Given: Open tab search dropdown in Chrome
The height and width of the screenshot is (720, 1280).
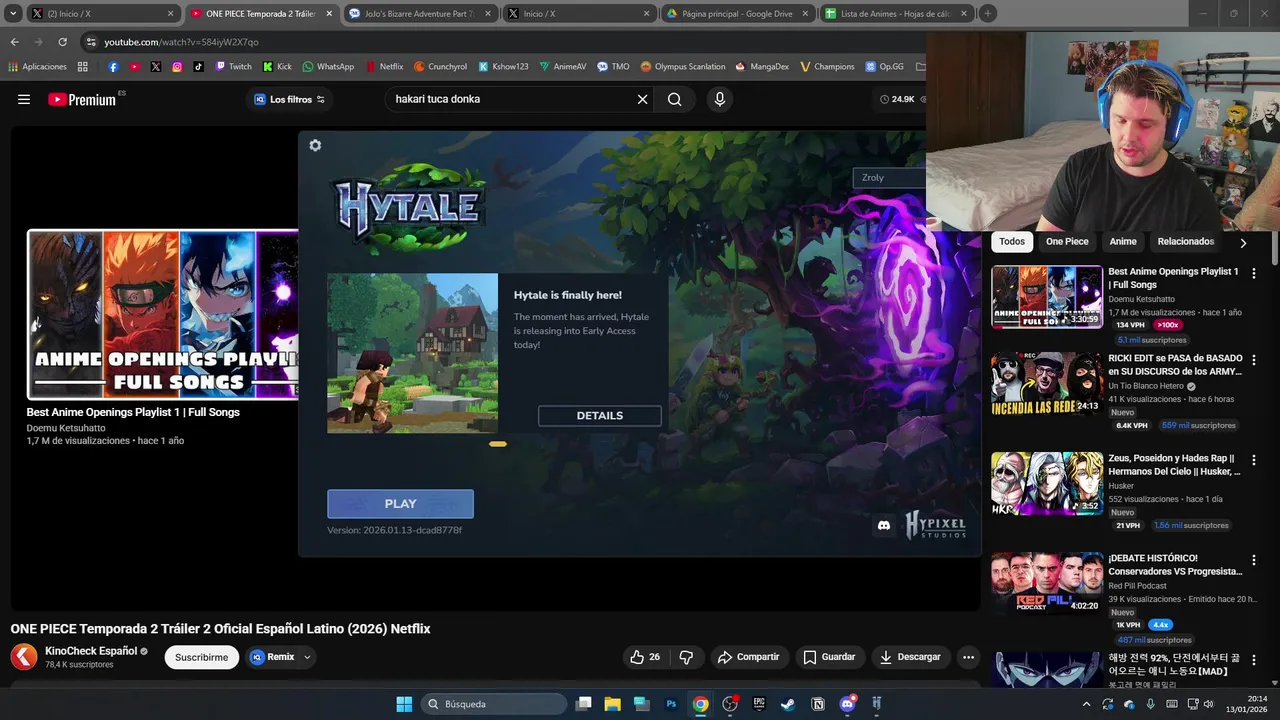Looking at the screenshot, I should coord(13,14).
